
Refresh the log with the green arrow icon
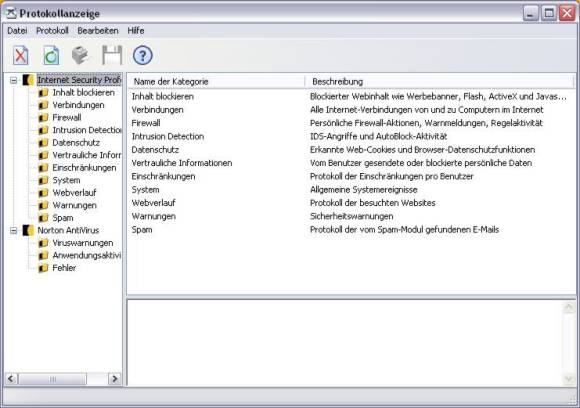coord(51,55)
